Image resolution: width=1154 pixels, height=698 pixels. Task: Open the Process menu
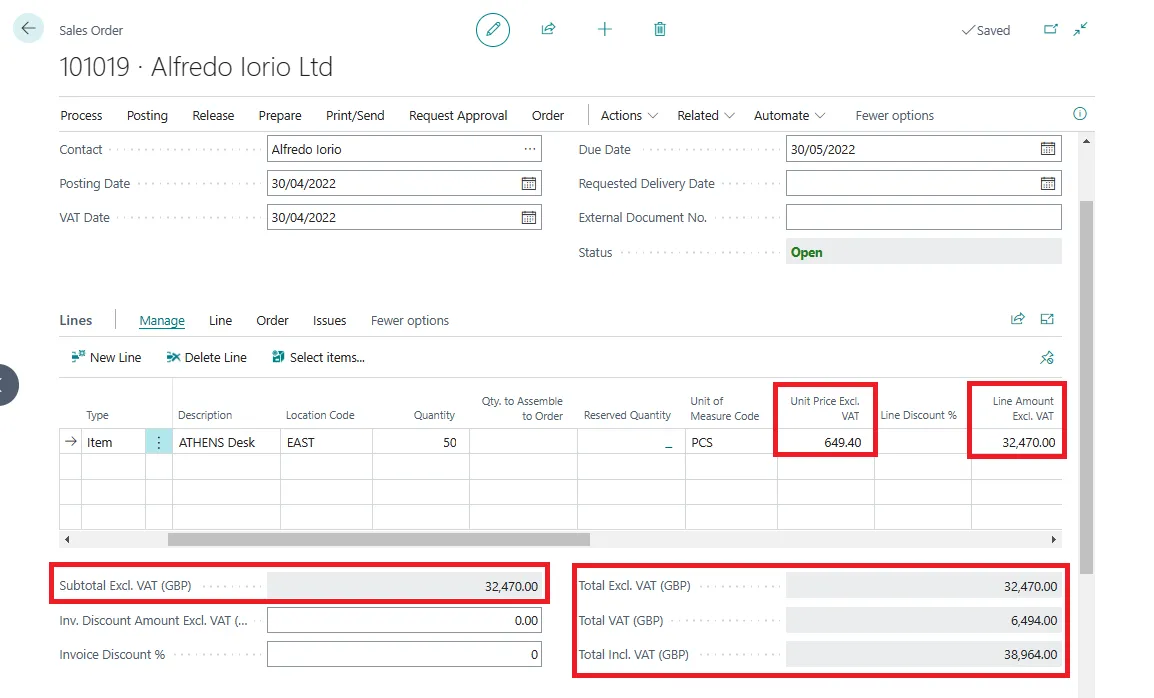click(81, 116)
